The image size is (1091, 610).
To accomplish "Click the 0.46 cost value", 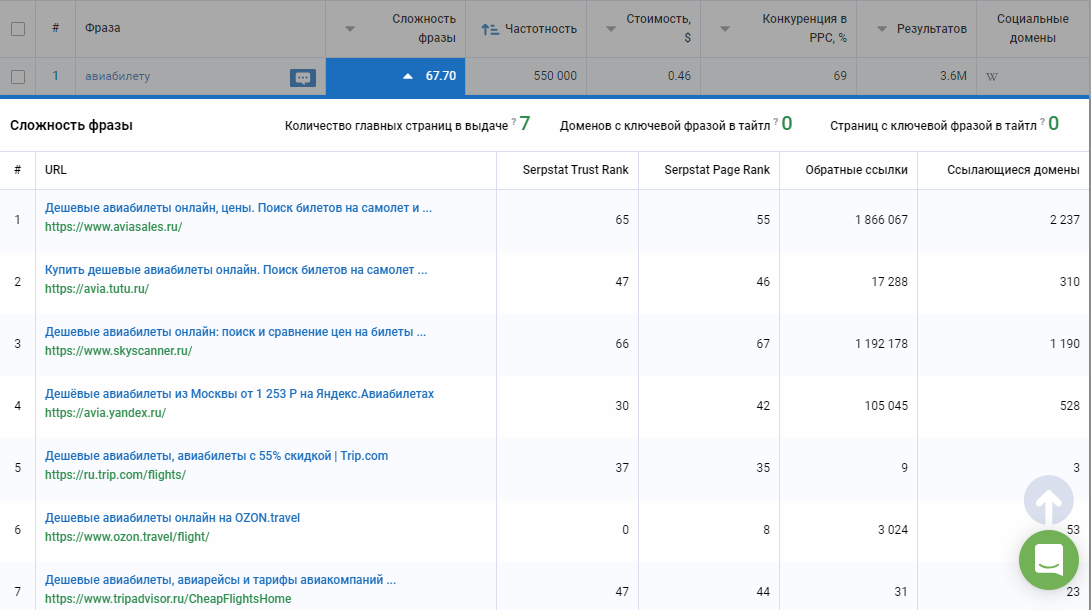I will 679,77.
